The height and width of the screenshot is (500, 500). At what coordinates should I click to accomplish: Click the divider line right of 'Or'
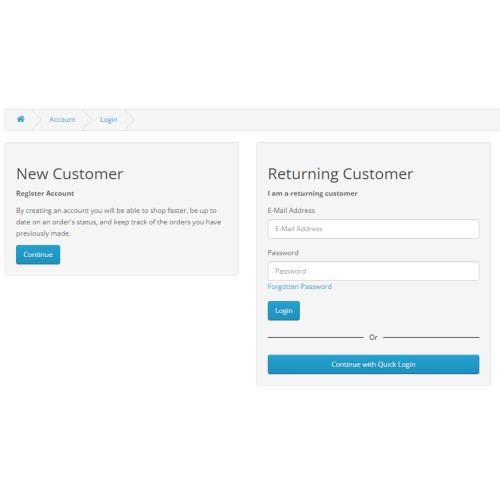click(431, 337)
